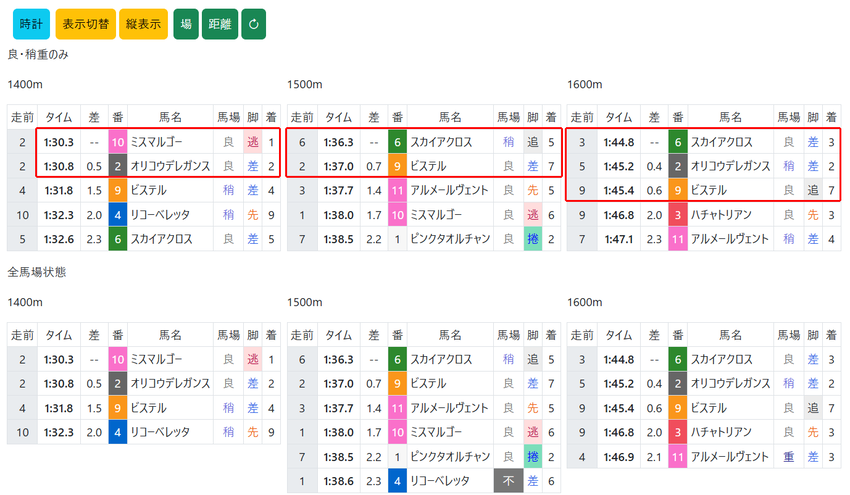This screenshot has height=495, width=850.
Task: Click タイム header in top 1400m table
Action: point(59,117)
